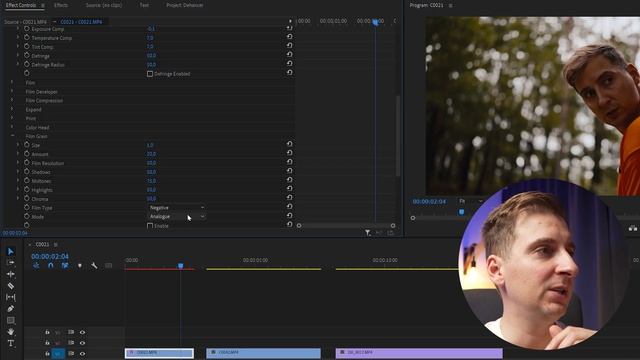This screenshot has height=360, width=640.
Task: Reset the Mode parameter
Action: pos(289,216)
